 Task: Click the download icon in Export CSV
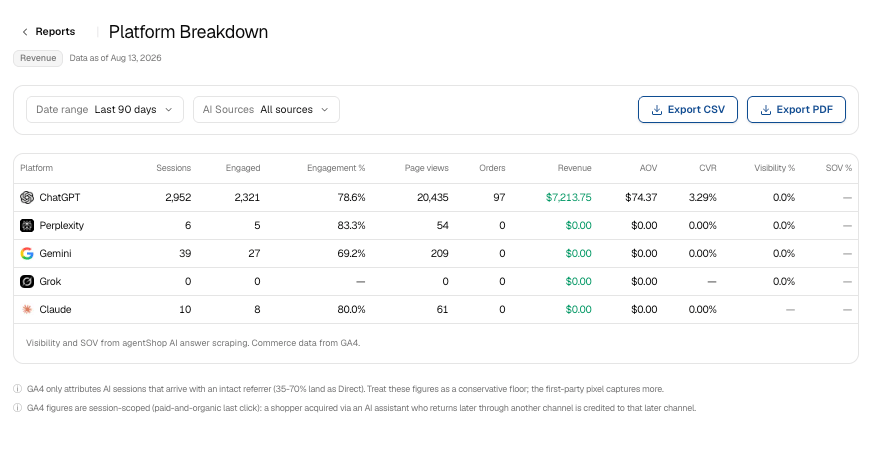657,110
